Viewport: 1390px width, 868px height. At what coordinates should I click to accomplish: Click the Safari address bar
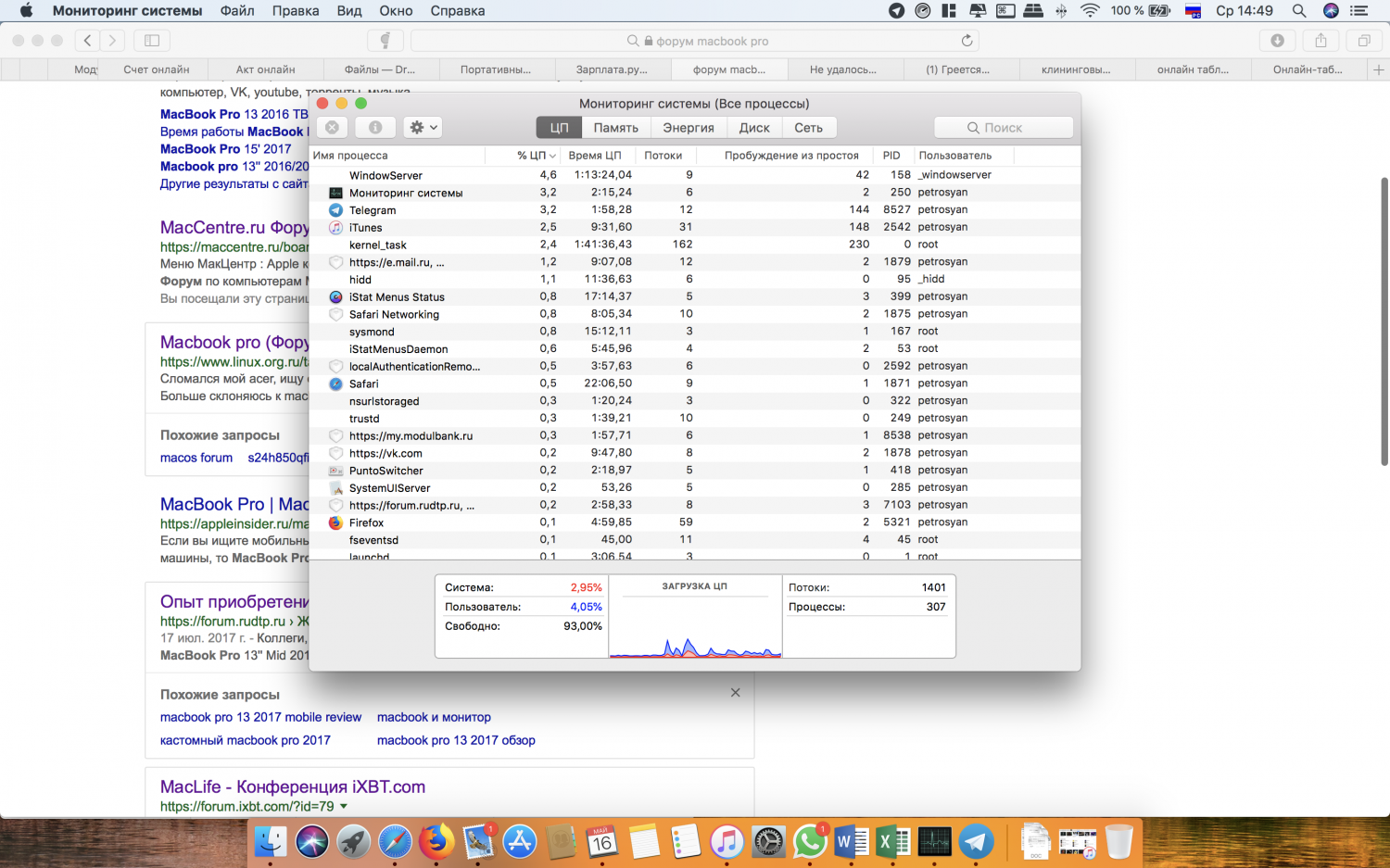(695, 41)
